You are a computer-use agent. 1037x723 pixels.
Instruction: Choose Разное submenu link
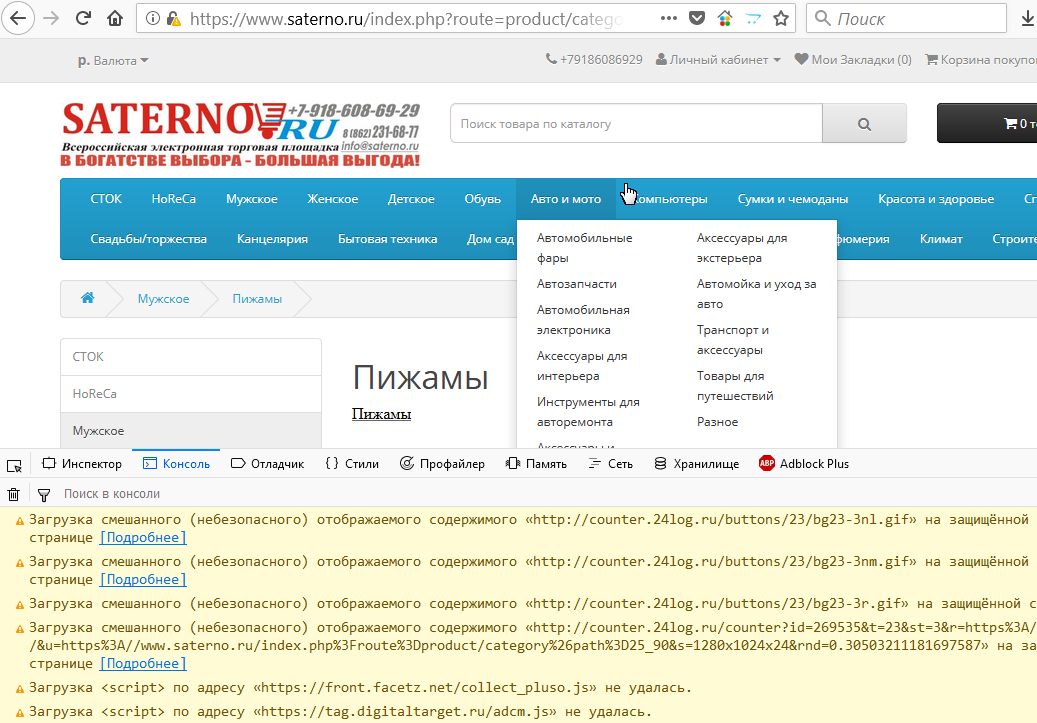point(717,422)
